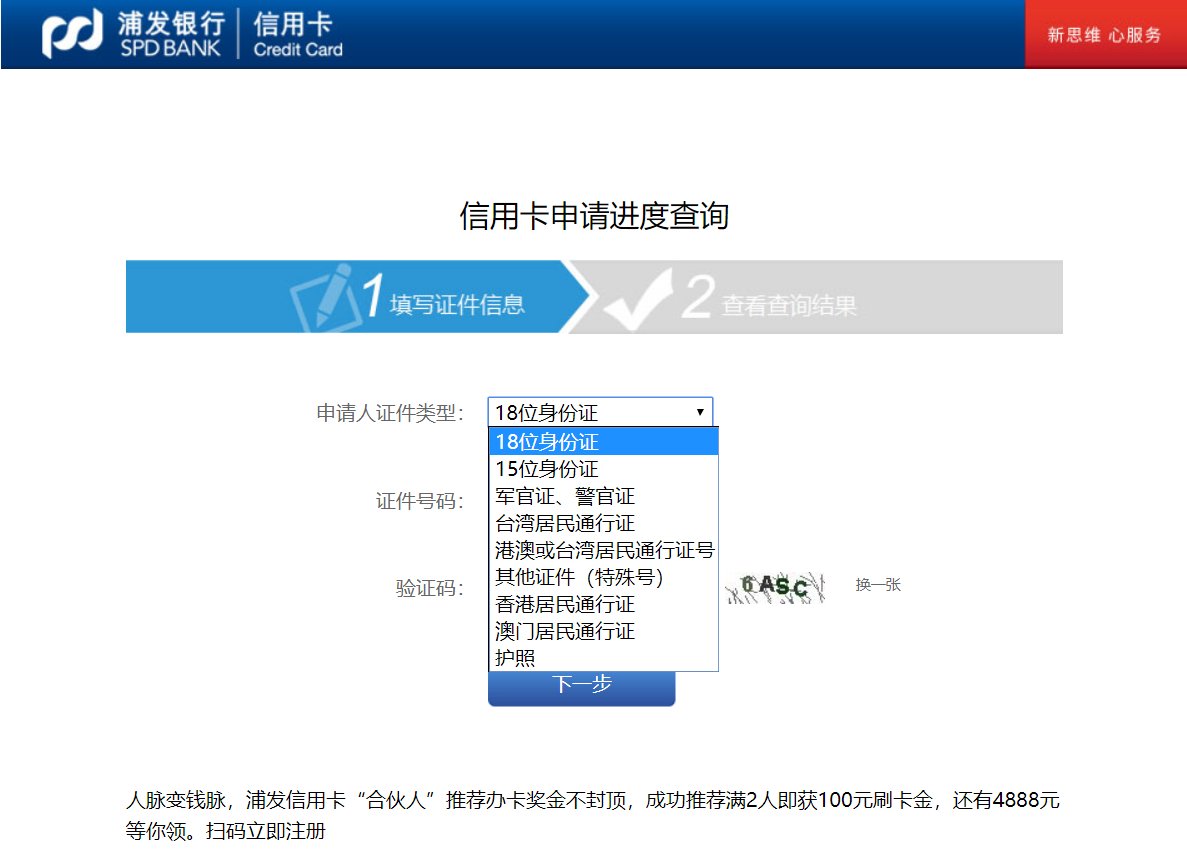Click the dropdown arrow on certificate type selector
The image size is (1187, 859).
click(700, 411)
